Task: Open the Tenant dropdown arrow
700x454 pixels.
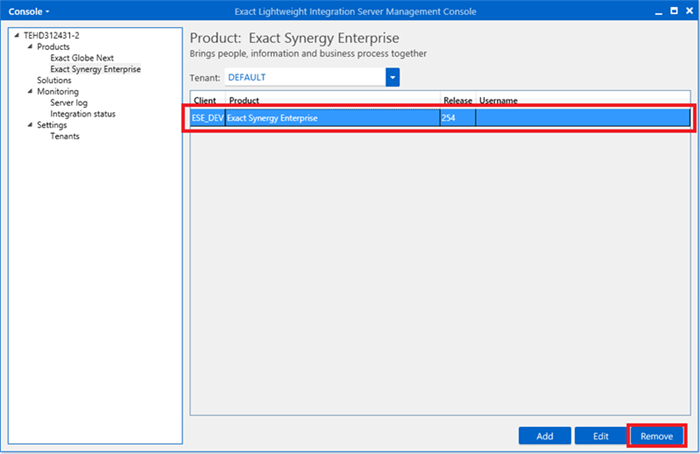Action: (x=392, y=77)
